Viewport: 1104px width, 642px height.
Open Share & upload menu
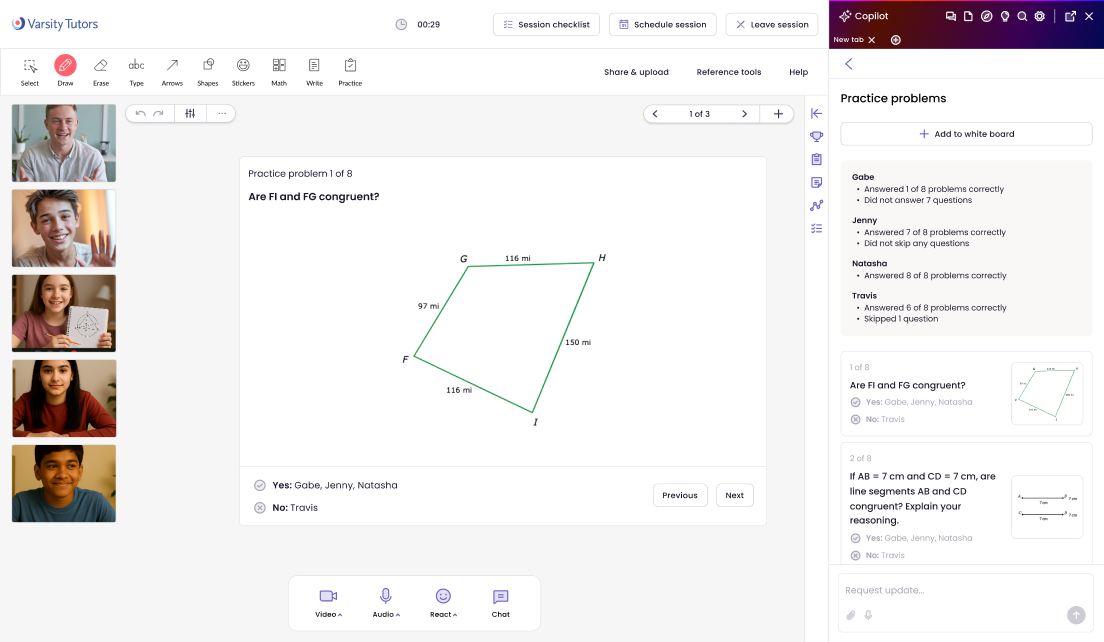click(636, 72)
